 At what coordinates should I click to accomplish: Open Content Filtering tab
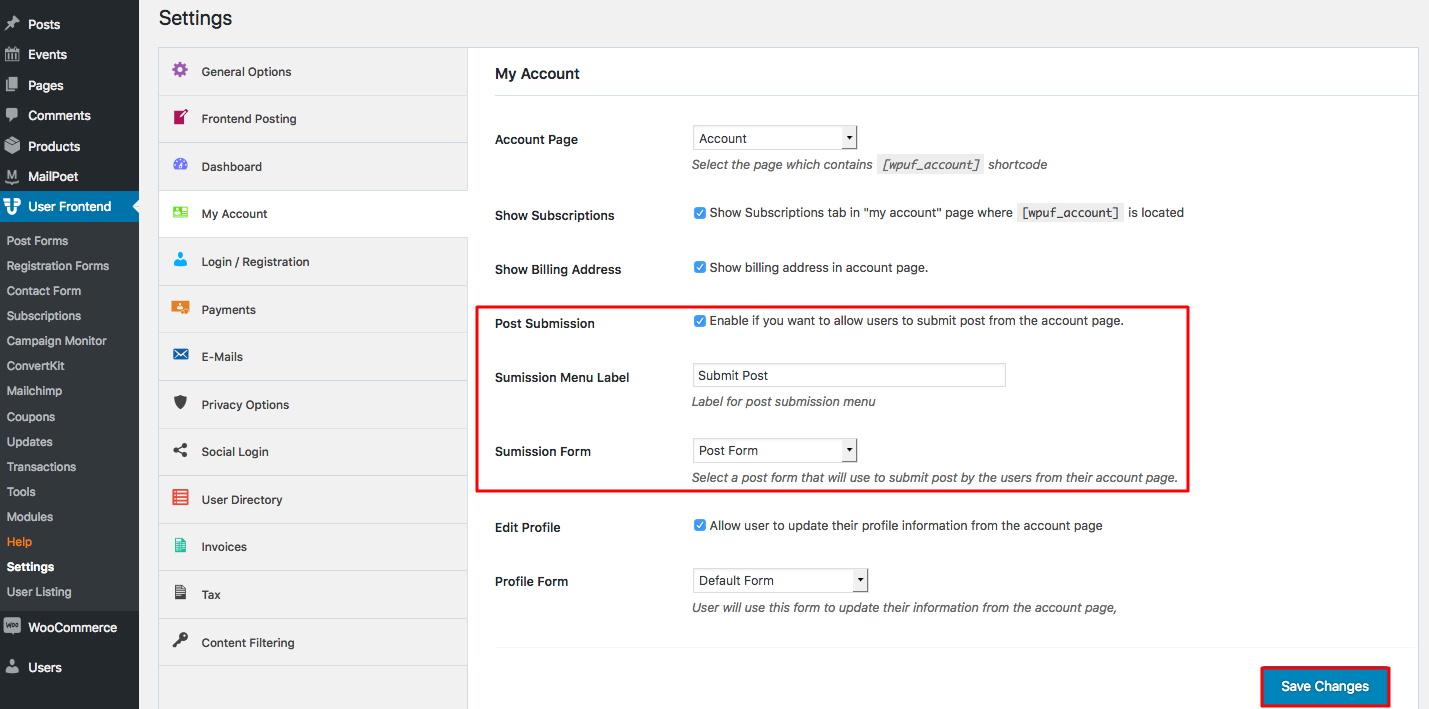[x=313, y=643]
